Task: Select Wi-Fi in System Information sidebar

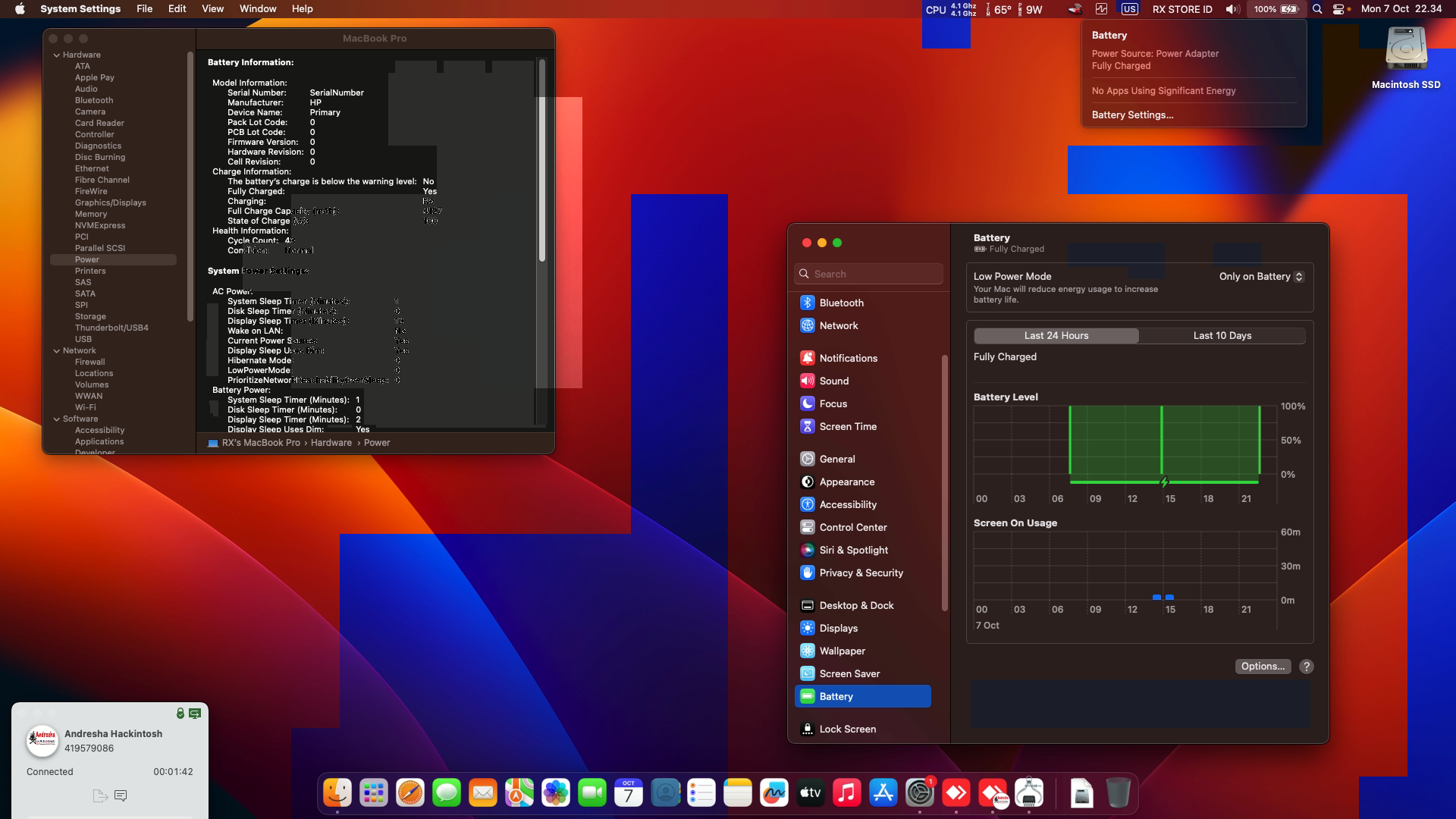Action: point(85,407)
